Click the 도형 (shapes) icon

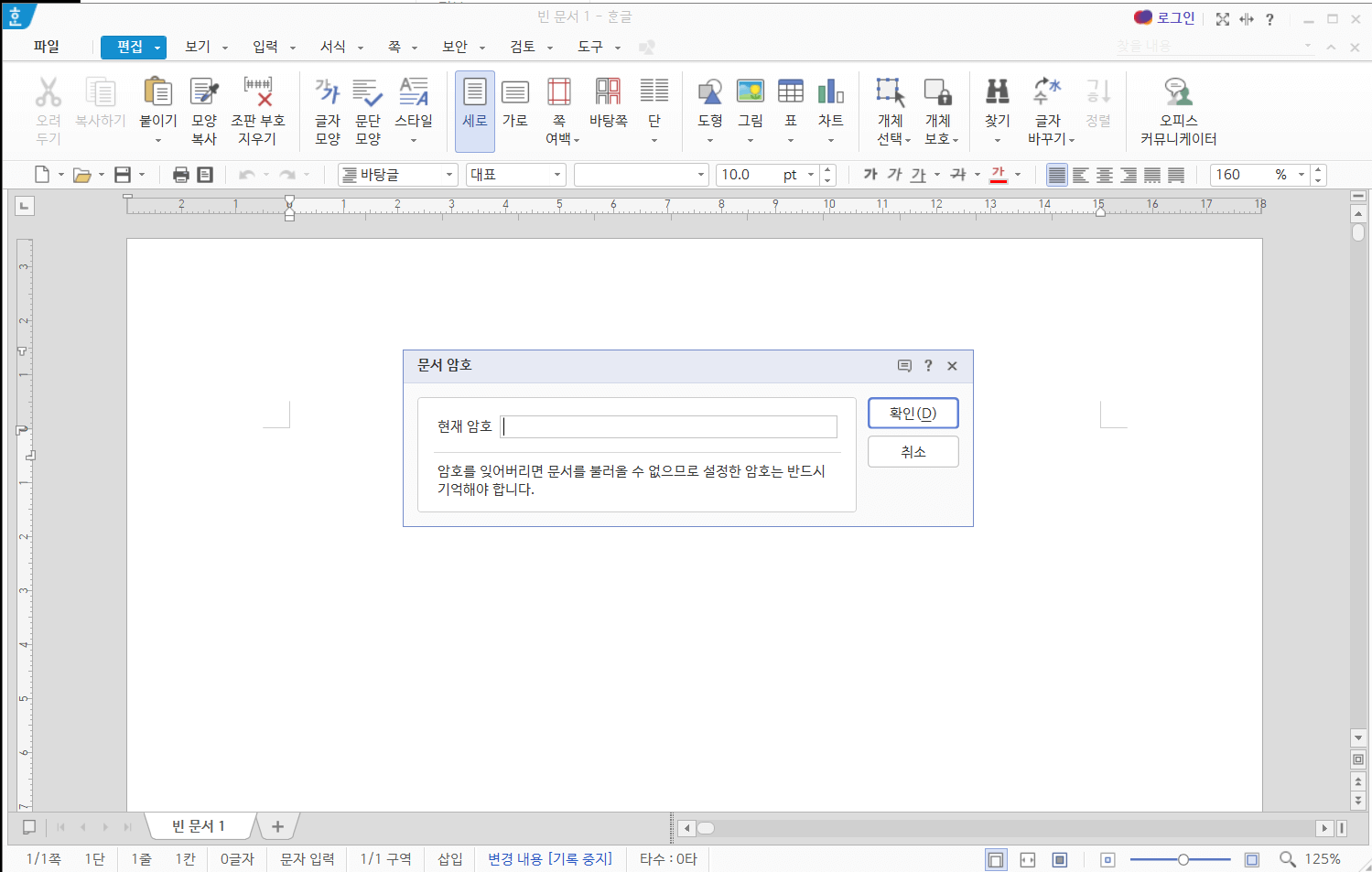[x=709, y=92]
